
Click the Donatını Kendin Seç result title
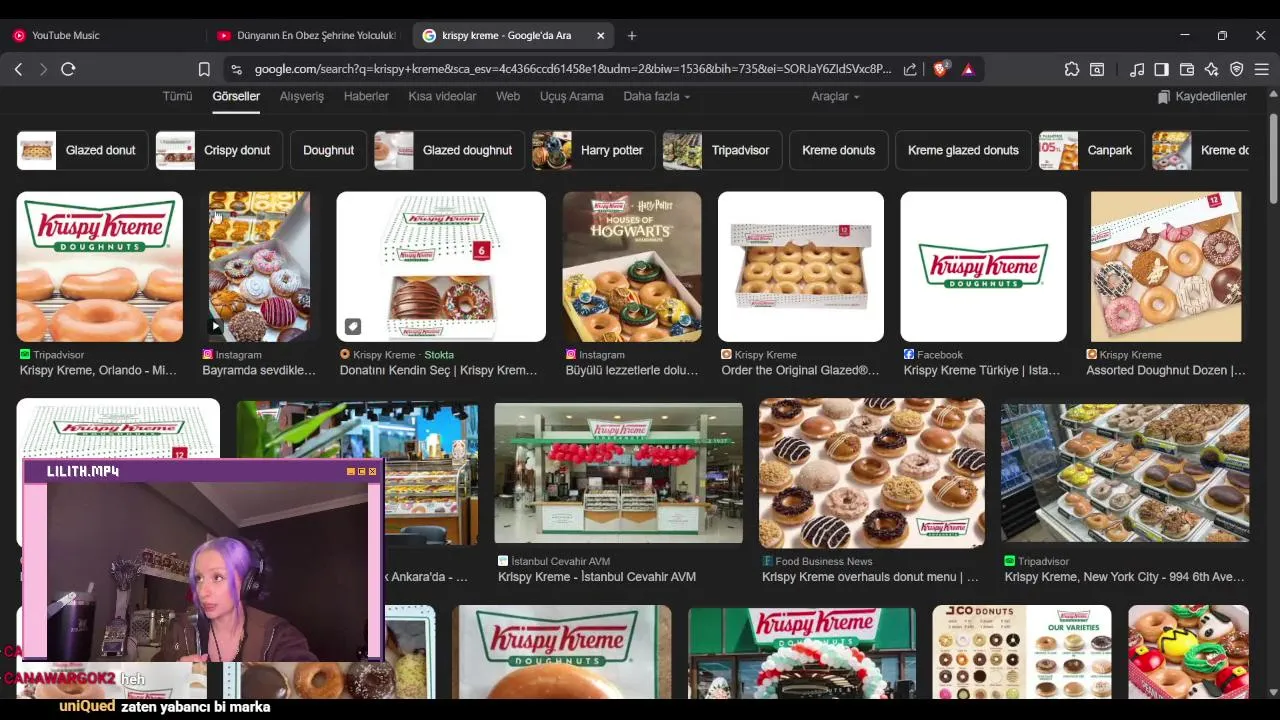pos(438,370)
